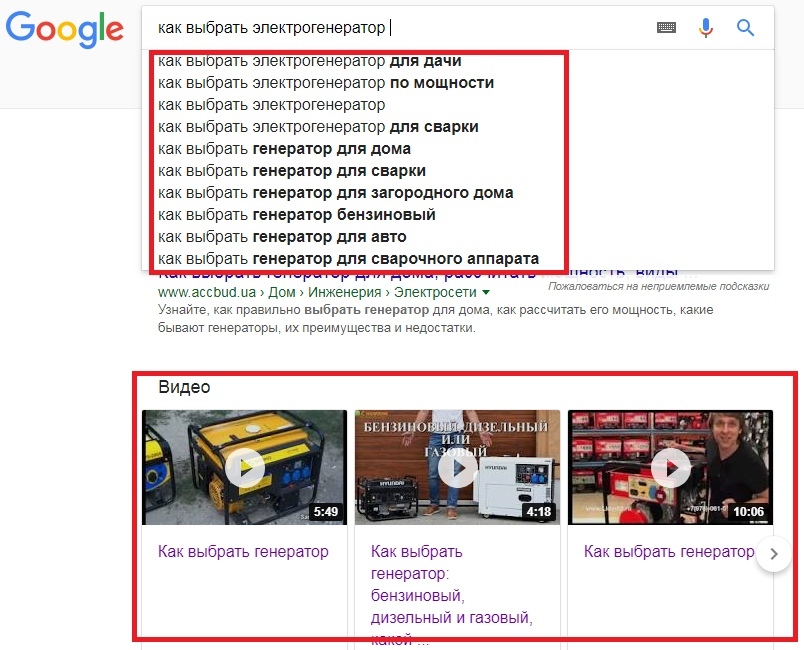The width and height of the screenshot is (804, 650).
Task: Pick suggestion "генератор для сварочного аппарата"
Action: tap(348, 259)
